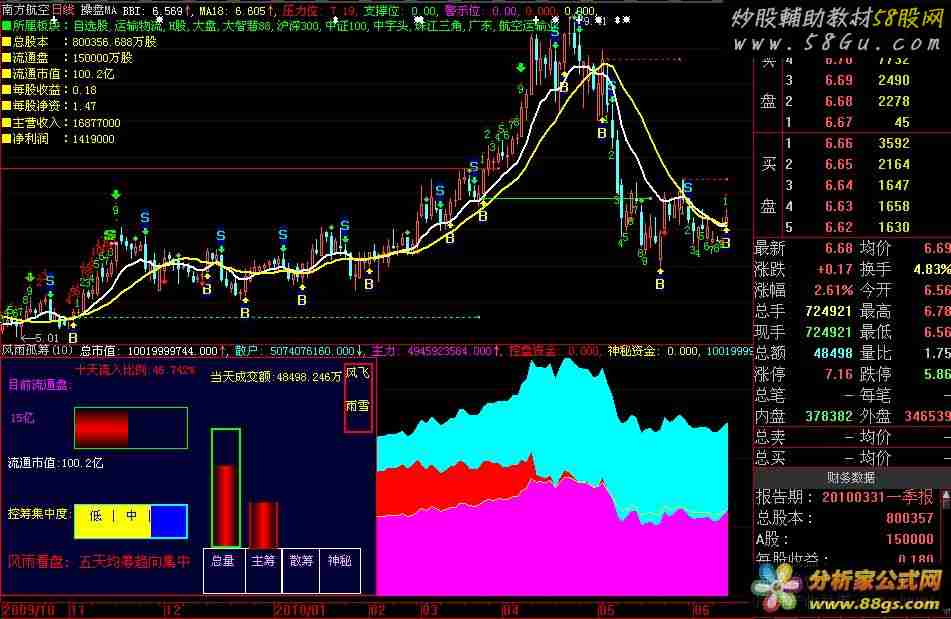Click the 主筹 column label box
The height and width of the screenshot is (619, 951).
click(262, 563)
